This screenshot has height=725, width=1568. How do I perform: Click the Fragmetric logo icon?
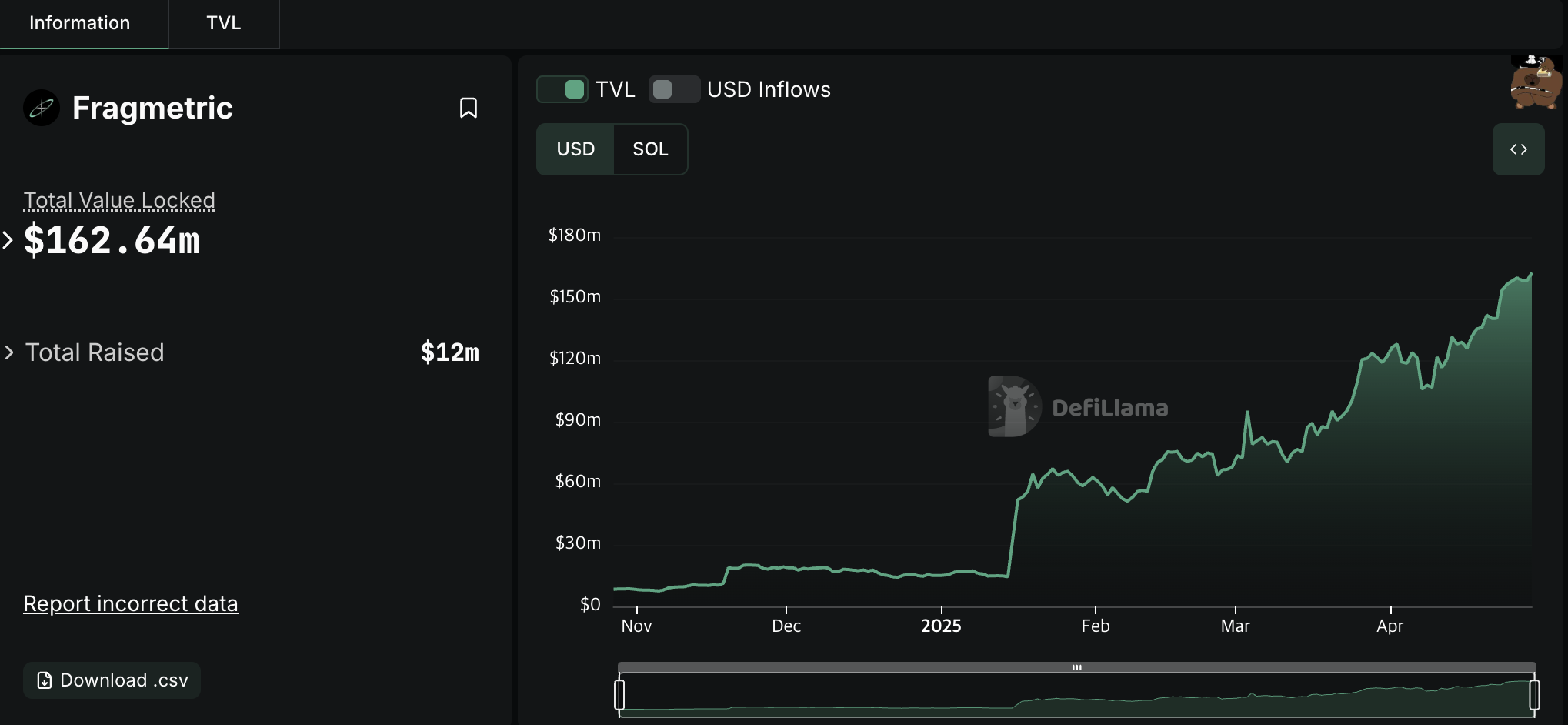pyautogui.click(x=42, y=108)
